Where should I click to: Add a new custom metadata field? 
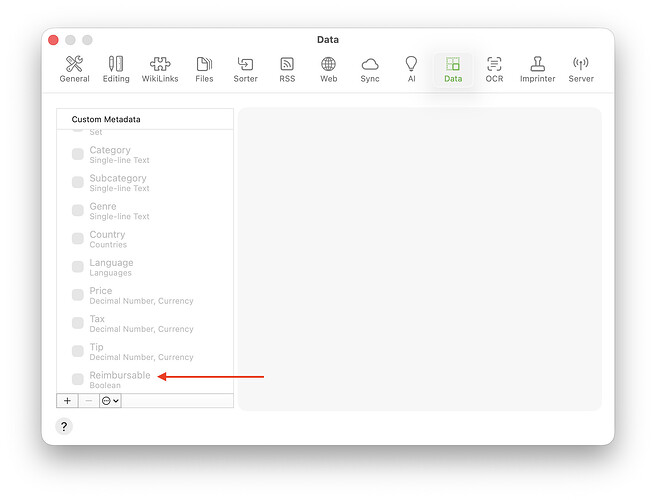67,401
